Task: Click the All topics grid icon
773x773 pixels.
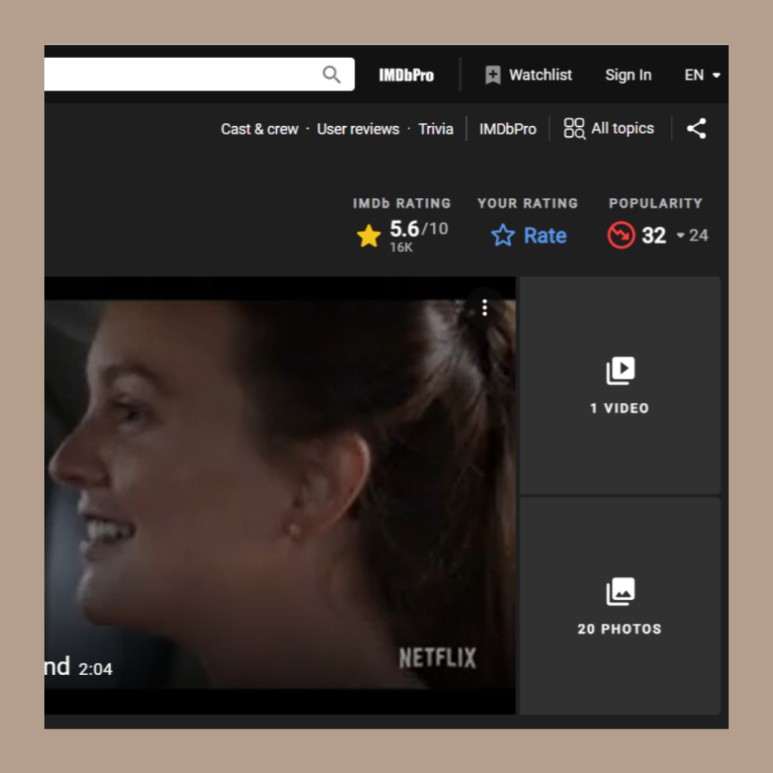Action: [x=574, y=129]
